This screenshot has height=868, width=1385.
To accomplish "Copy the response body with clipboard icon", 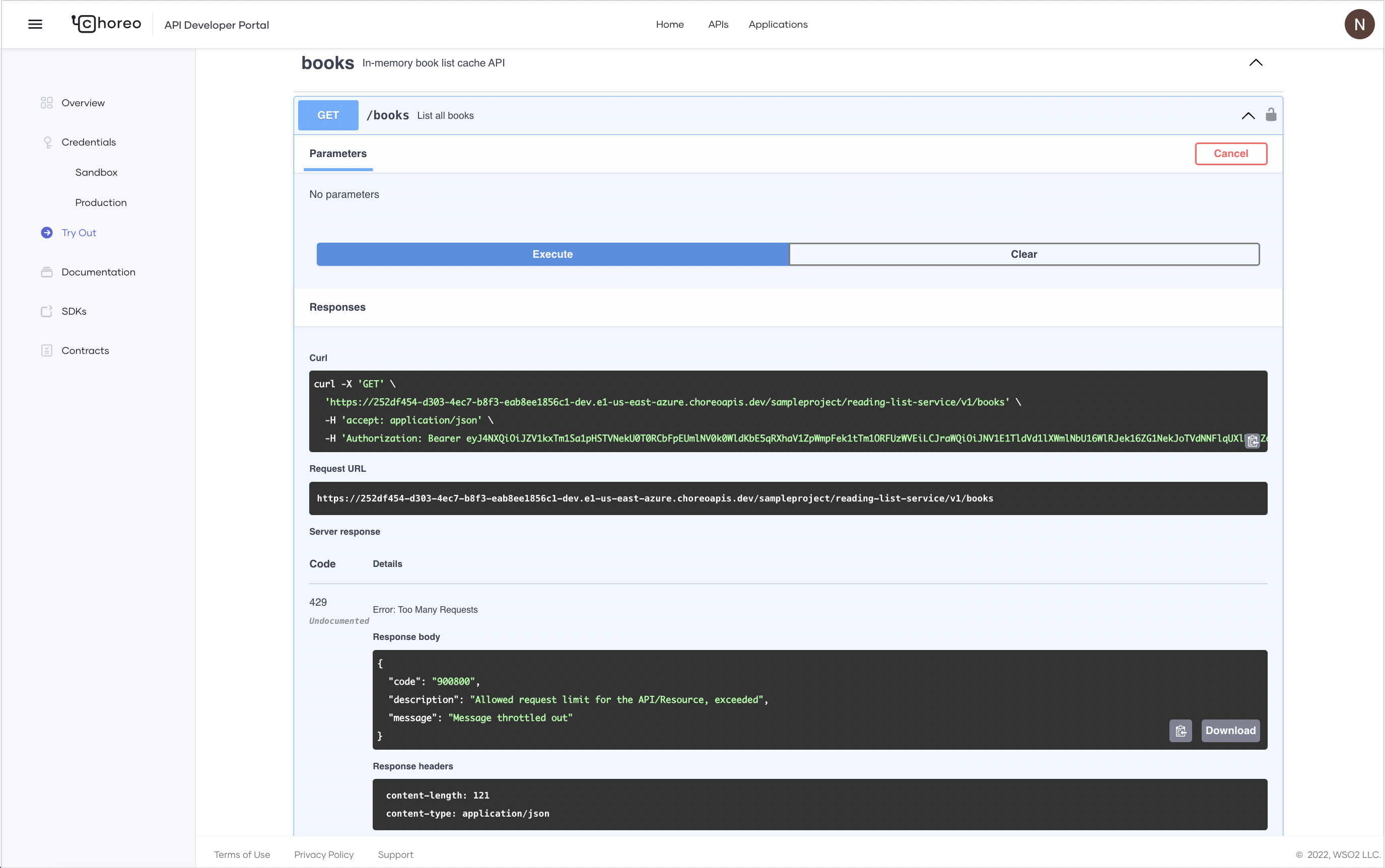I will [x=1181, y=731].
